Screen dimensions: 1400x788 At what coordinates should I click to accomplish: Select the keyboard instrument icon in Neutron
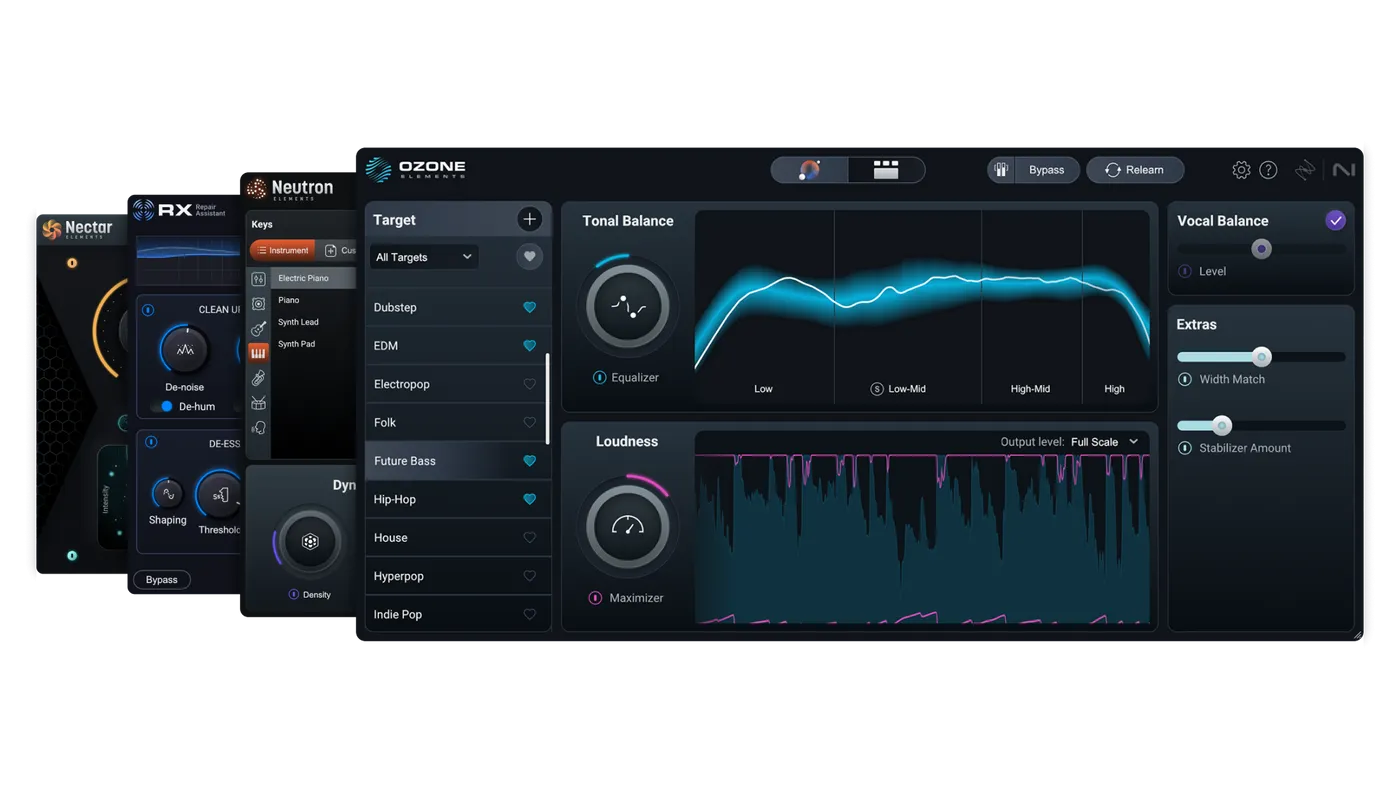[258, 353]
